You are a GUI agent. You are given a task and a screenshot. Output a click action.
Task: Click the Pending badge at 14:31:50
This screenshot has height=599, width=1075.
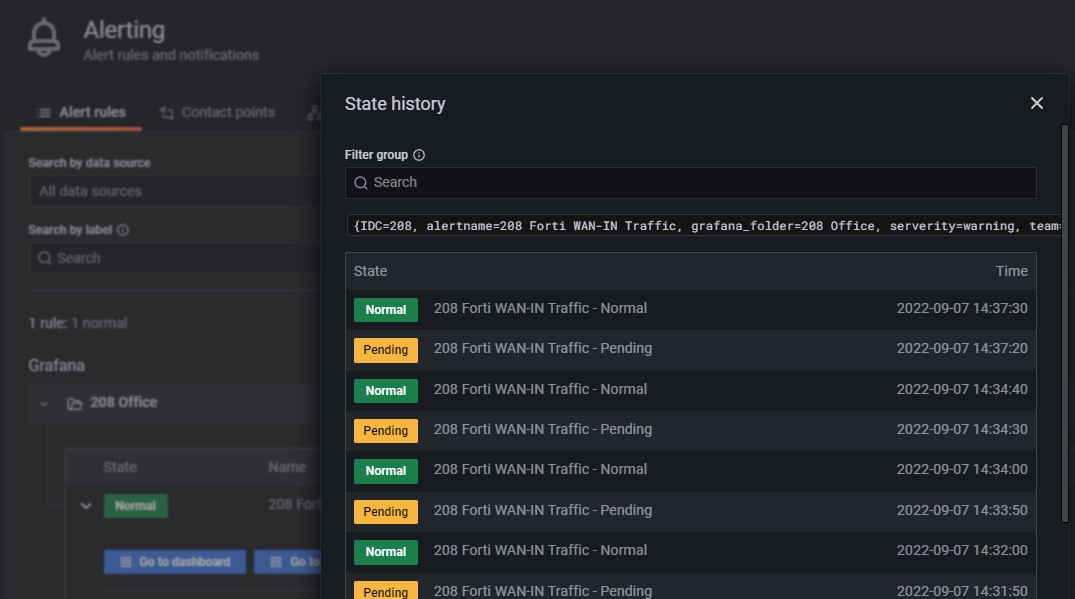pyautogui.click(x=385, y=591)
